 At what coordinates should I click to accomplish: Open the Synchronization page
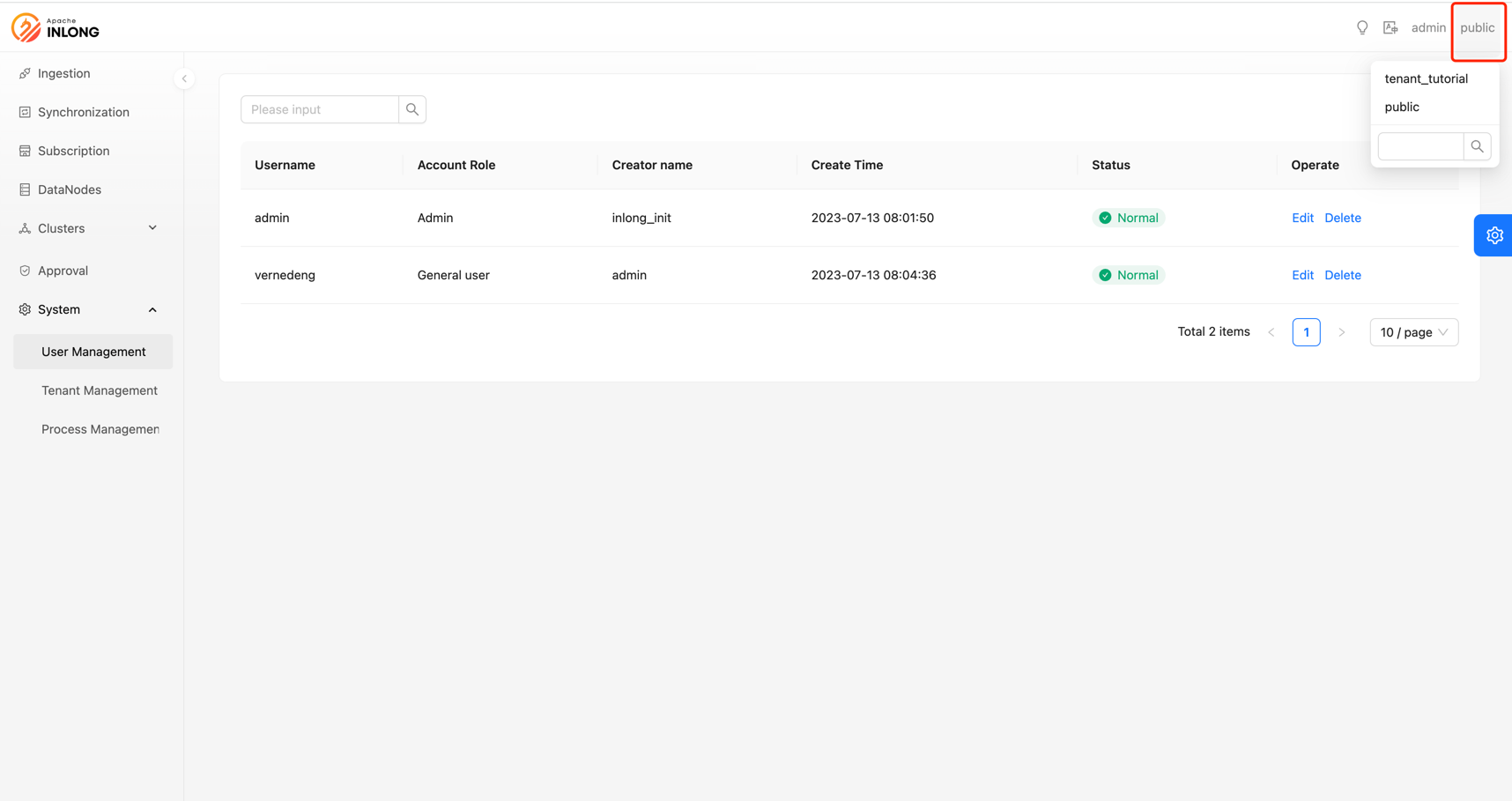click(x=83, y=112)
